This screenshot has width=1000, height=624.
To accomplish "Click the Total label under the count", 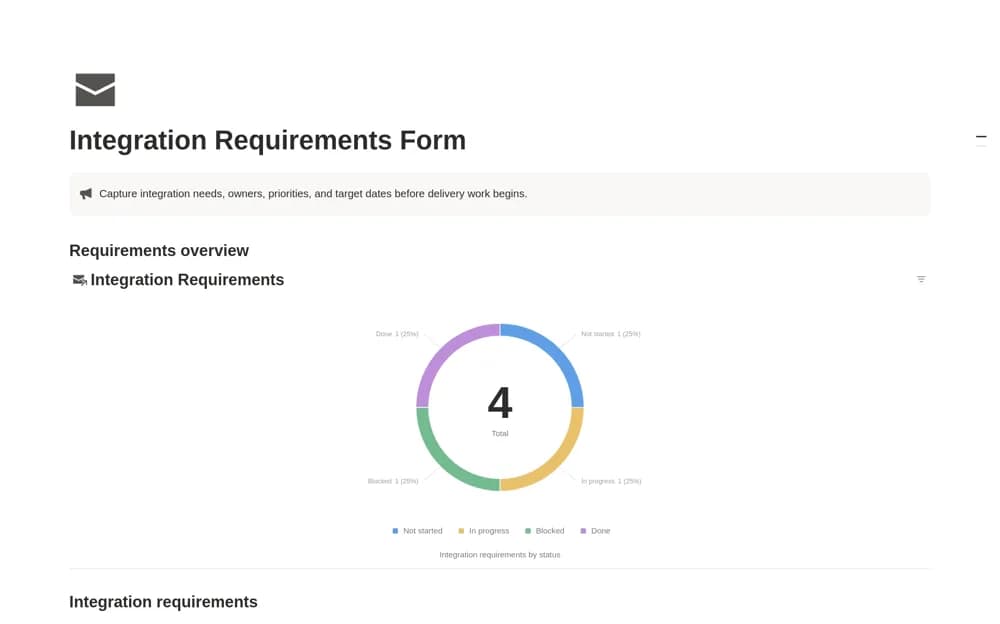I will pos(500,434).
